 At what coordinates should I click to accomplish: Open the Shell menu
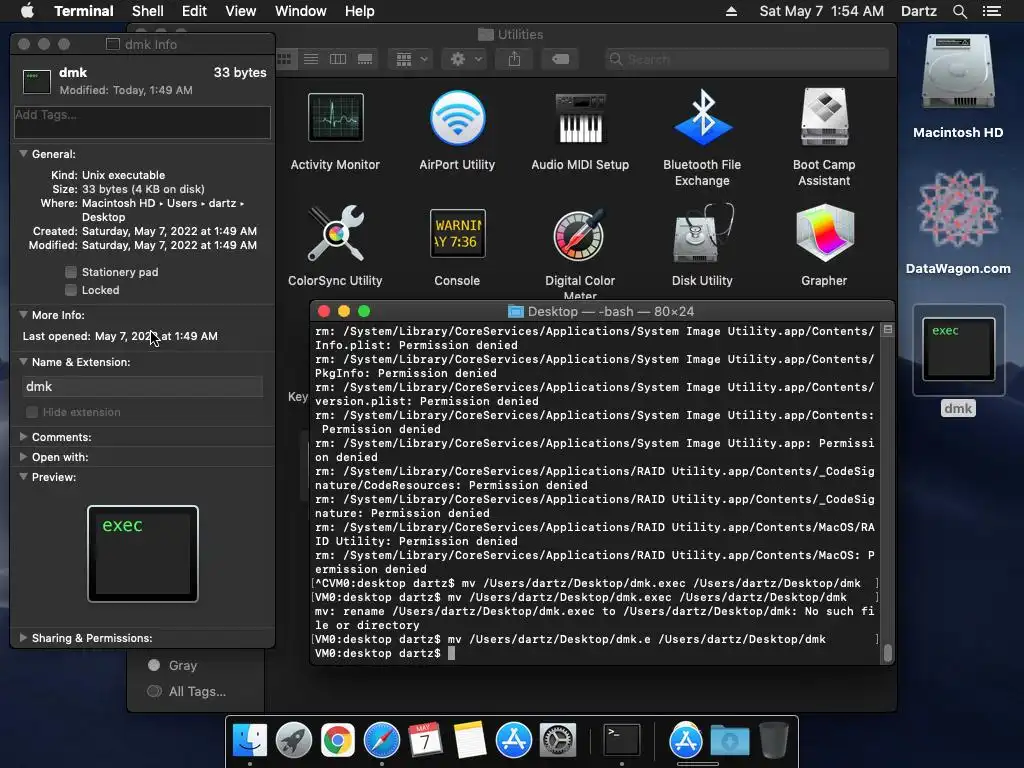point(148,11)
